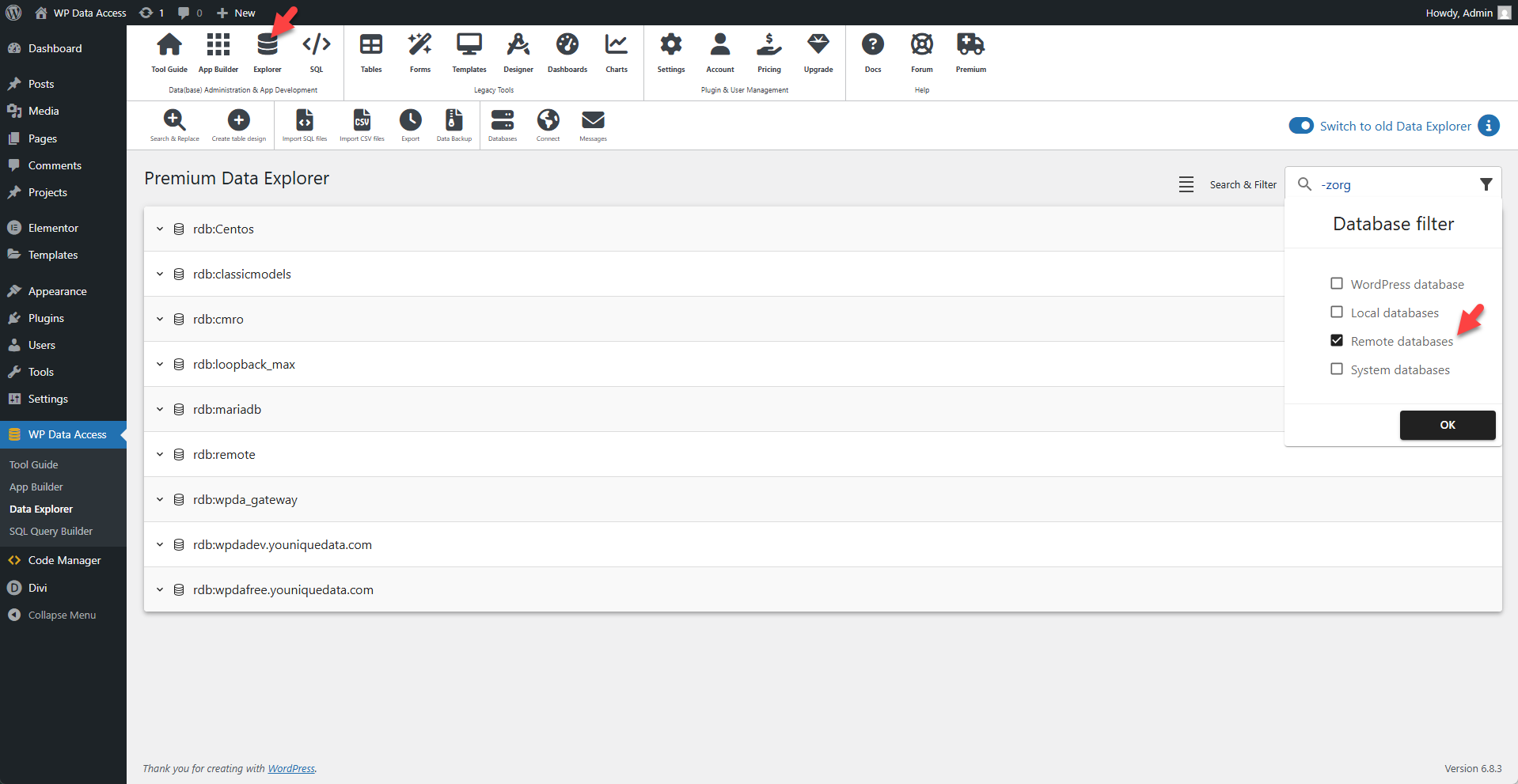The height and width of the screenshot is (784, 1518).
Task: Uncheck Remote databases in the filter
Action: pyautogui.click(x=1337, y=340)
